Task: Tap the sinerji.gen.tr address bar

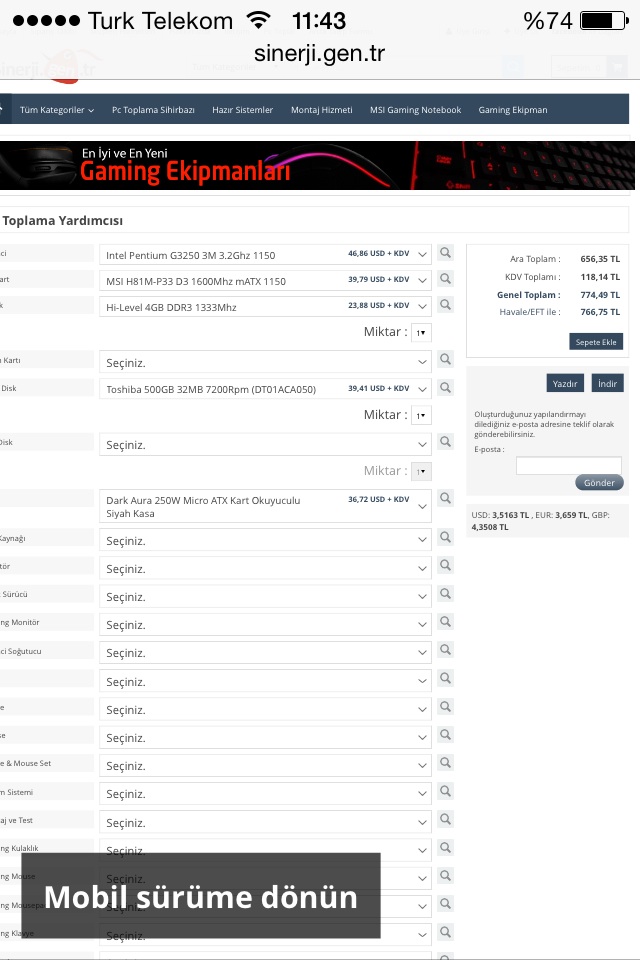Action: pos(320,53)
